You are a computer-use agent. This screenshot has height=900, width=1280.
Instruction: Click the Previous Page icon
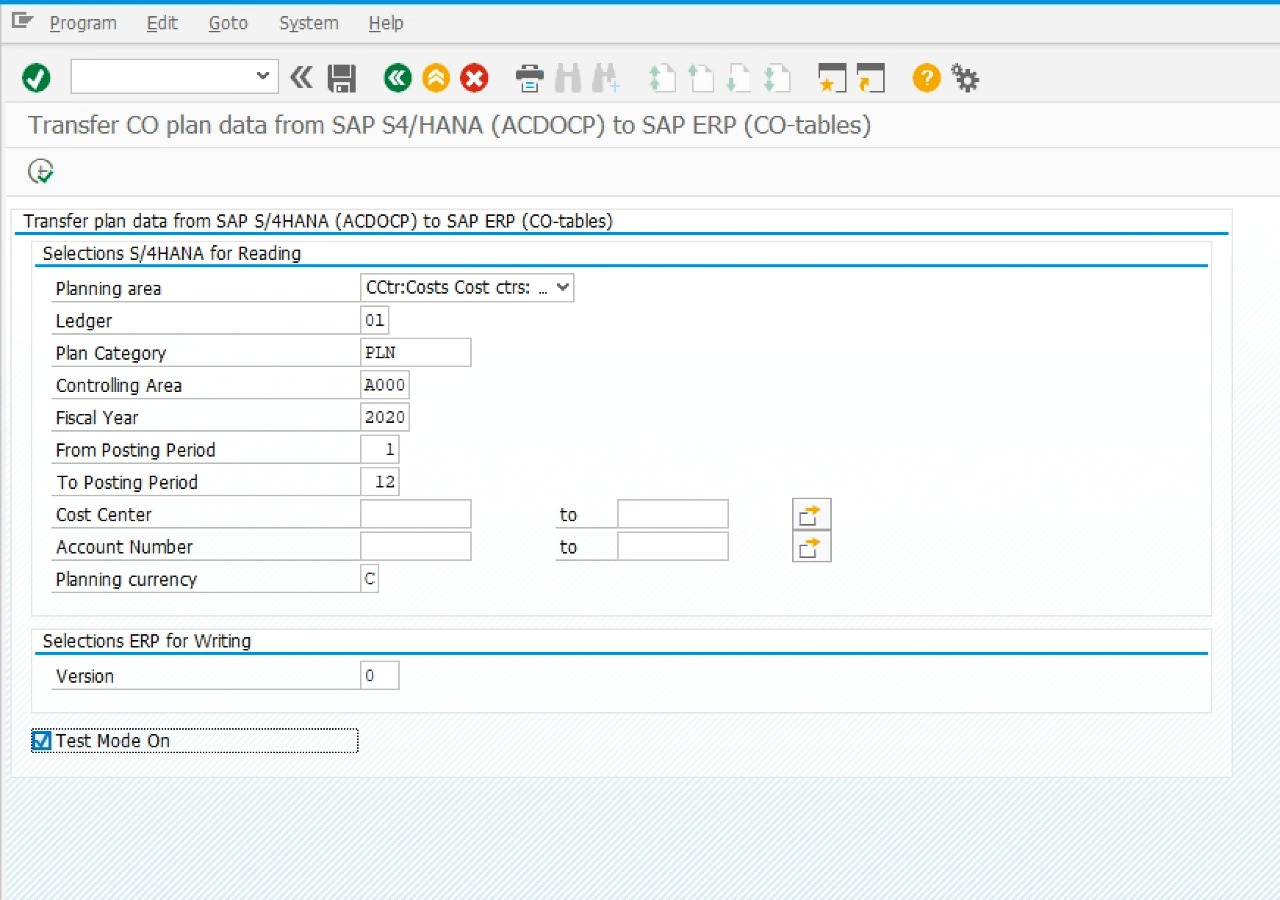[700, 77]
